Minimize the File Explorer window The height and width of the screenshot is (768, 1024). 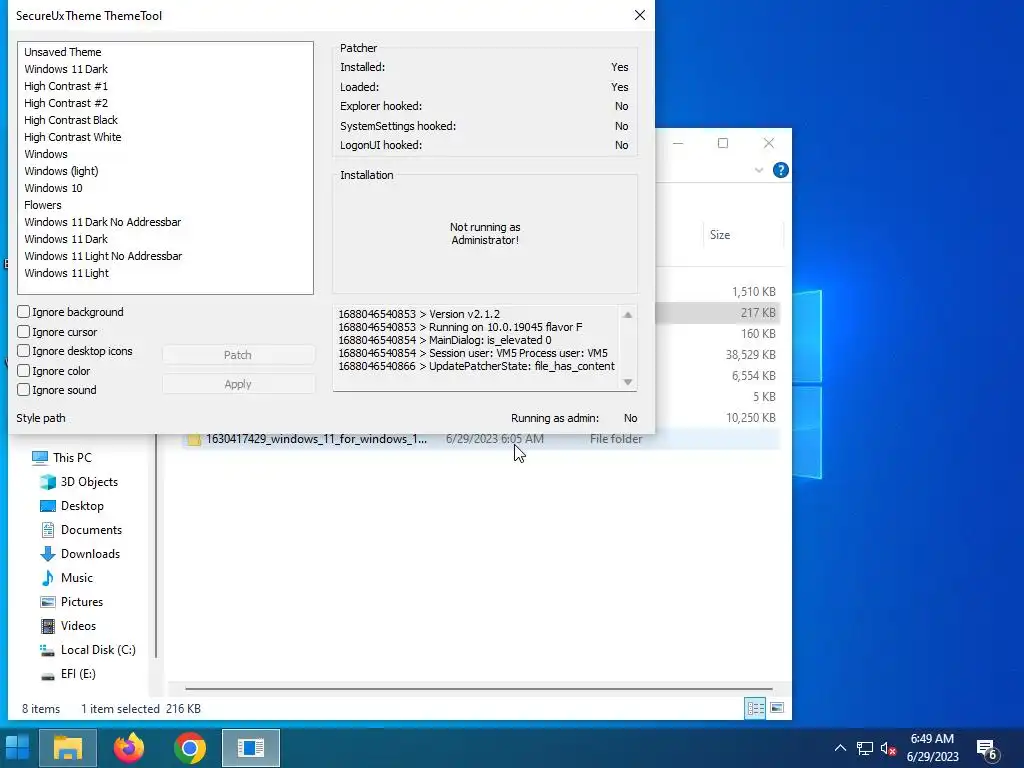point(679,144)
